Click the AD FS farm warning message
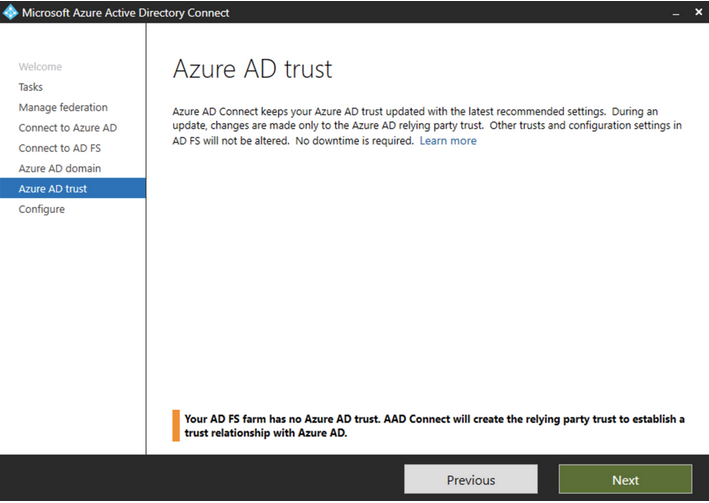 (x=434, y=426)
